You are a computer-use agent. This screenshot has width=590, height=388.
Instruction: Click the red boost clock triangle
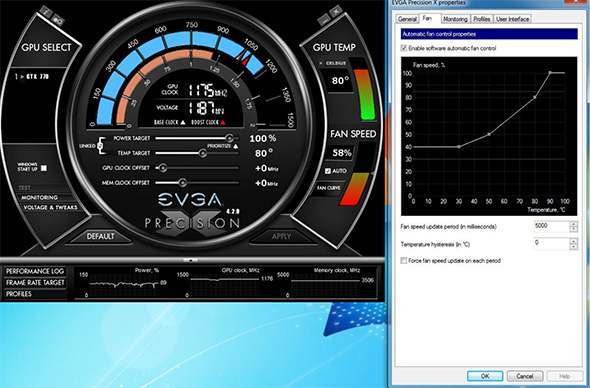tap(223, 122)
